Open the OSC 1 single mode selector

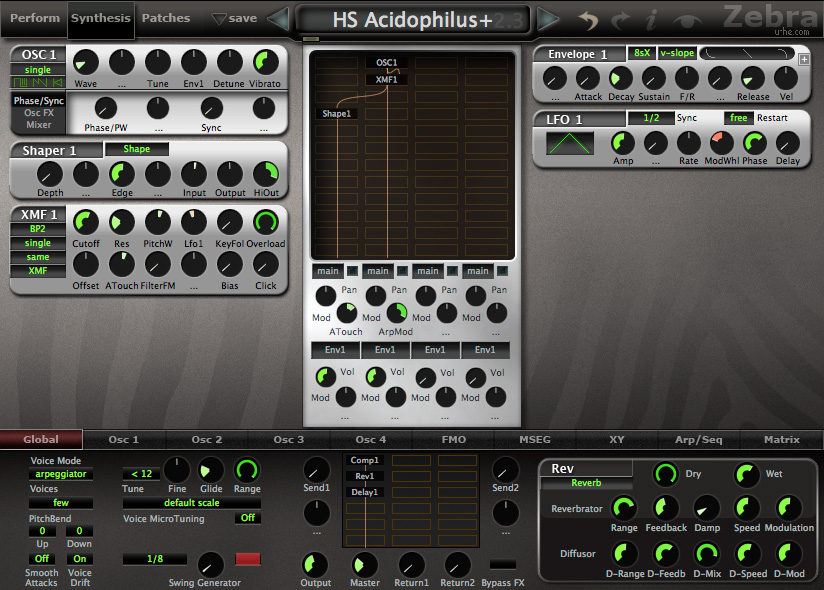[x=38, y=70]
